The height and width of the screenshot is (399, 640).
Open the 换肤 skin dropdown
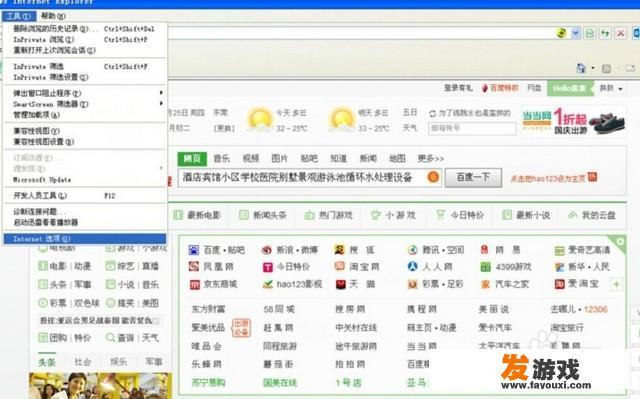(610, 88)
